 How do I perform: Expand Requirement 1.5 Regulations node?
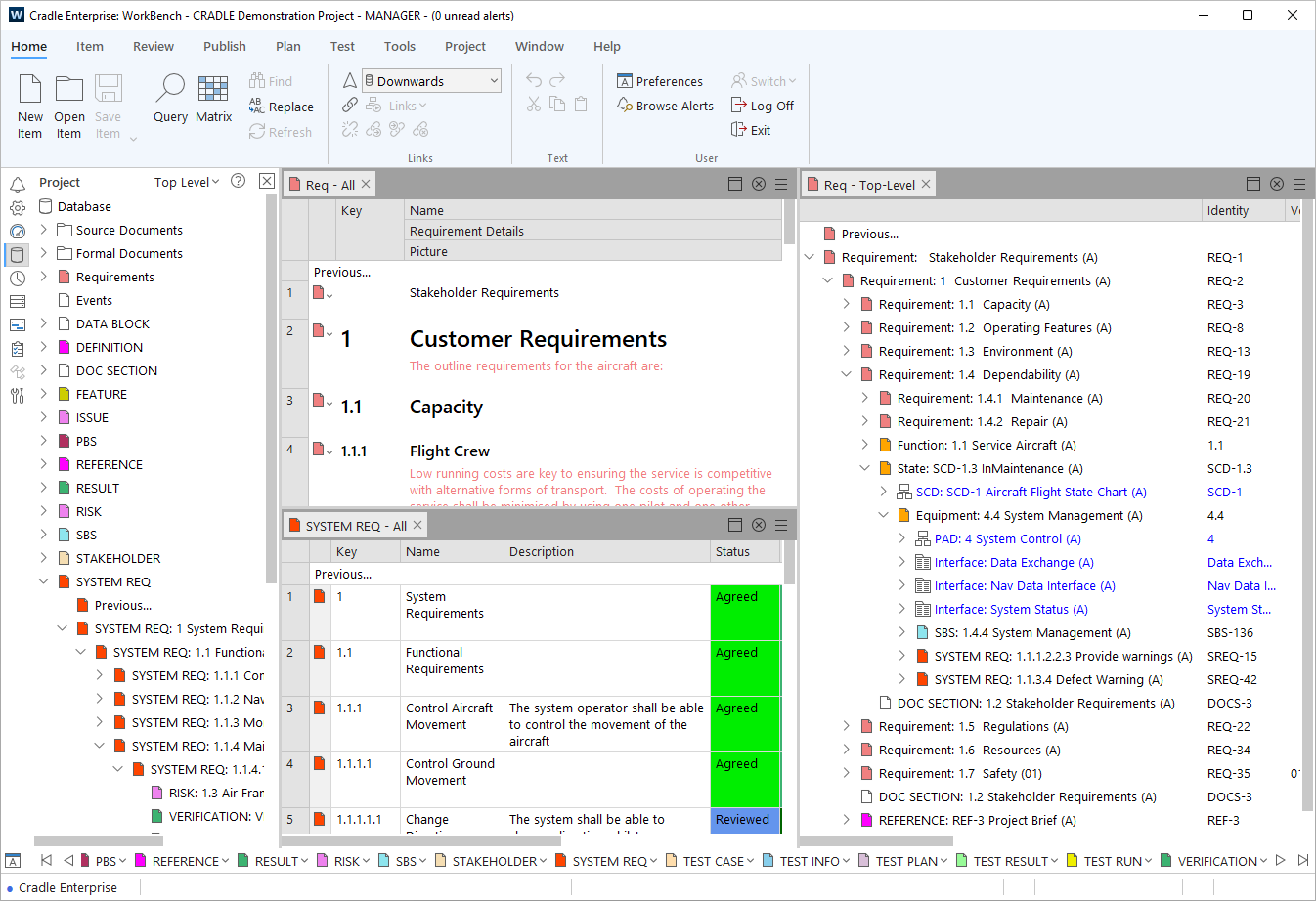tap(847, 726)
